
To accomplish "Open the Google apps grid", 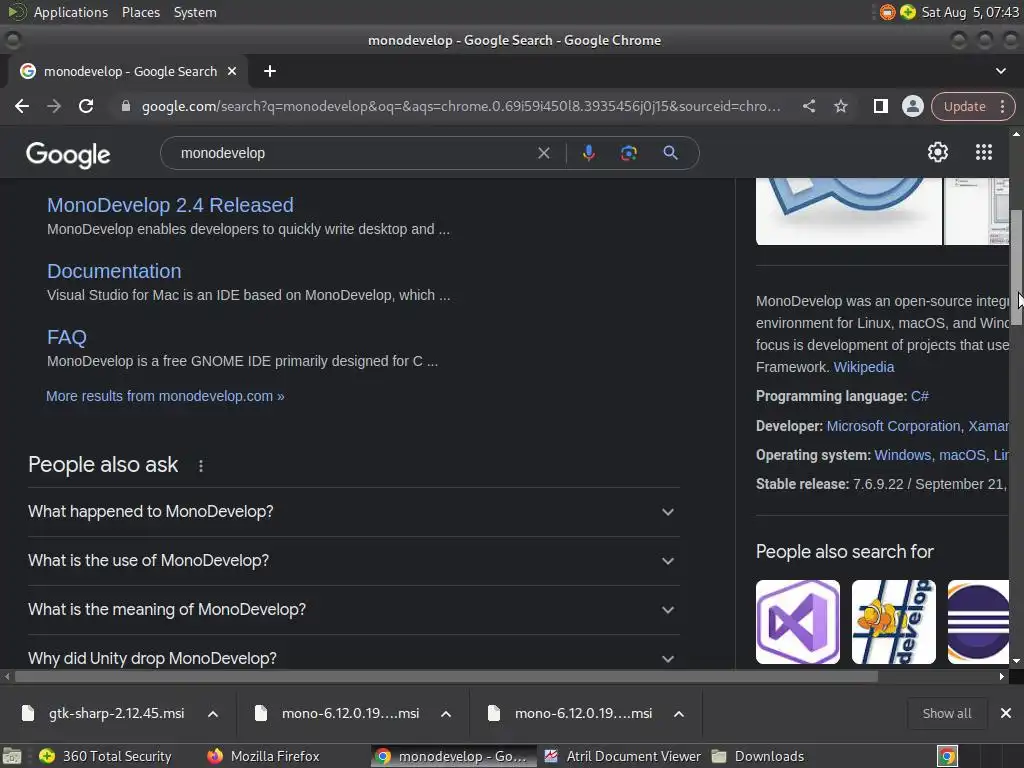I will coord(984,152).
